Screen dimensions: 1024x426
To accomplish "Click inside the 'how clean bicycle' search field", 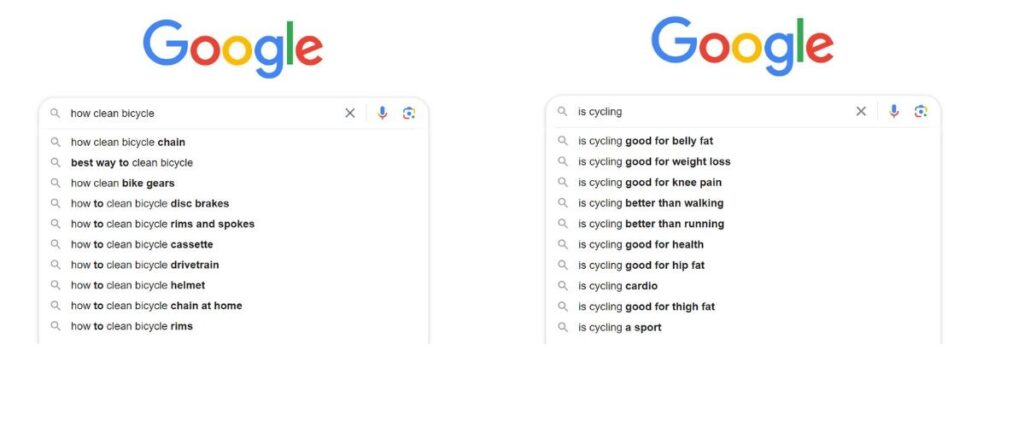I will point(200,113).
